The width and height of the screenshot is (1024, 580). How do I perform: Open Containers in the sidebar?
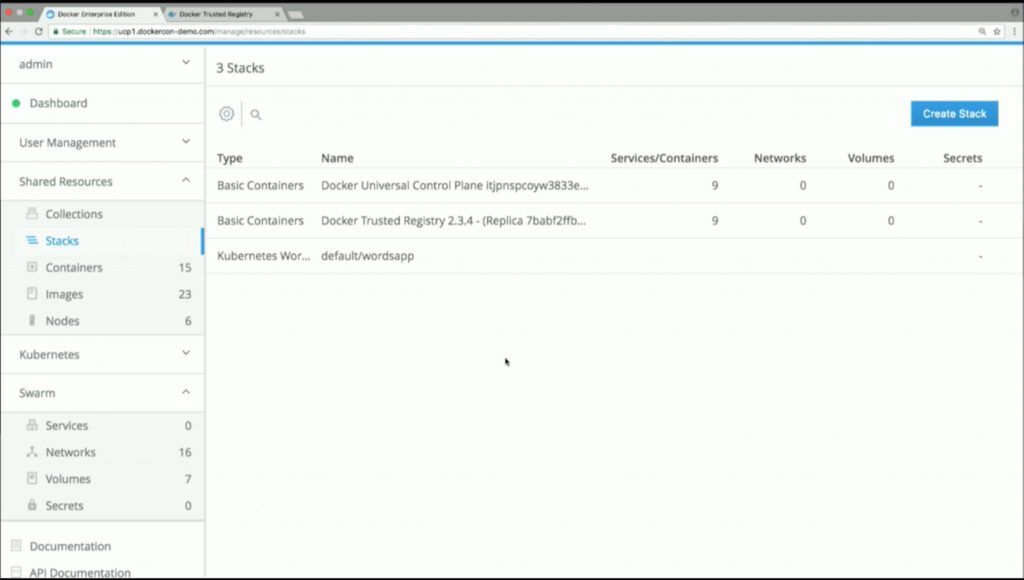74,268
